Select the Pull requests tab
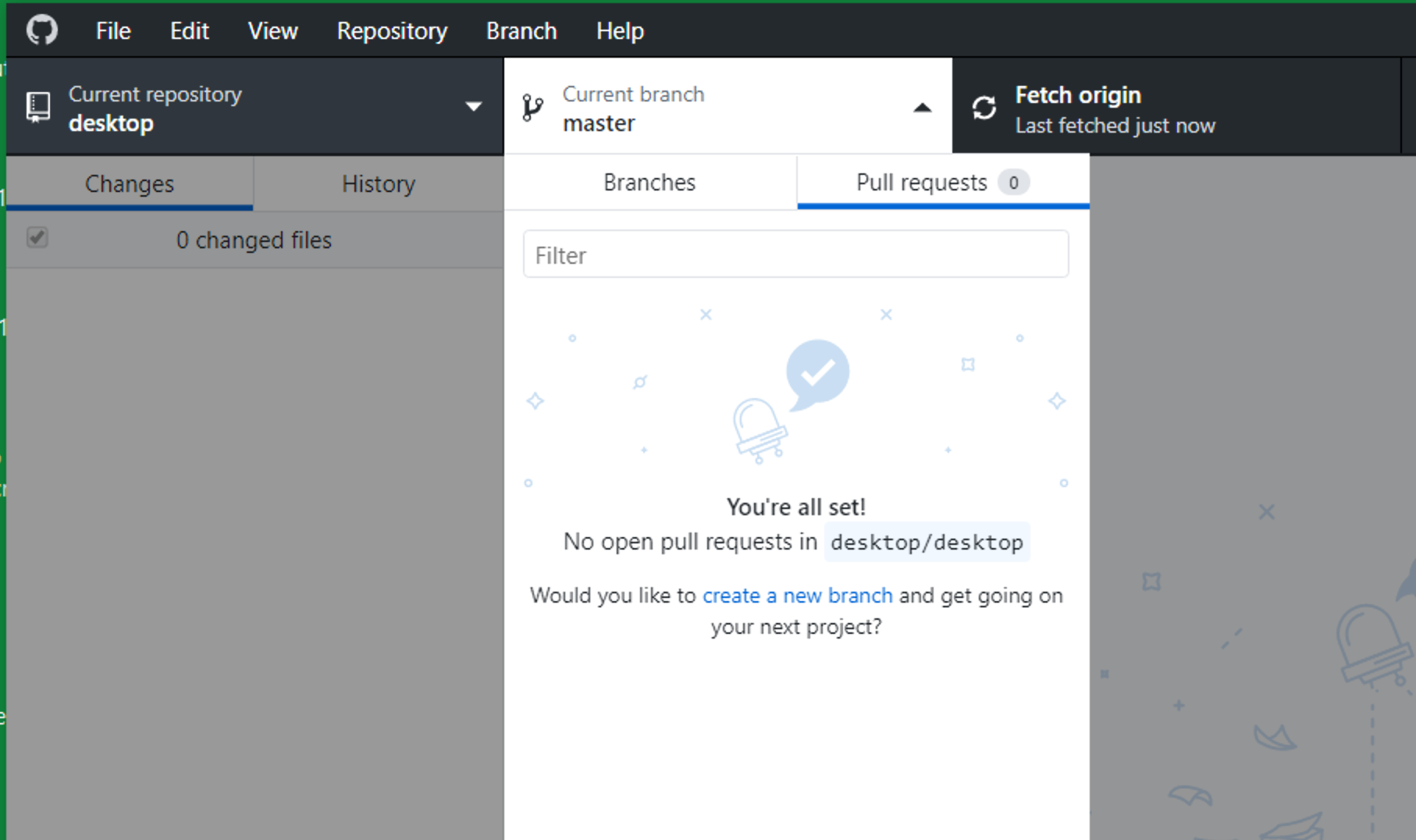Image resolution: width=1416 pixels, height=840 pixels. click(x=943, y=182)
